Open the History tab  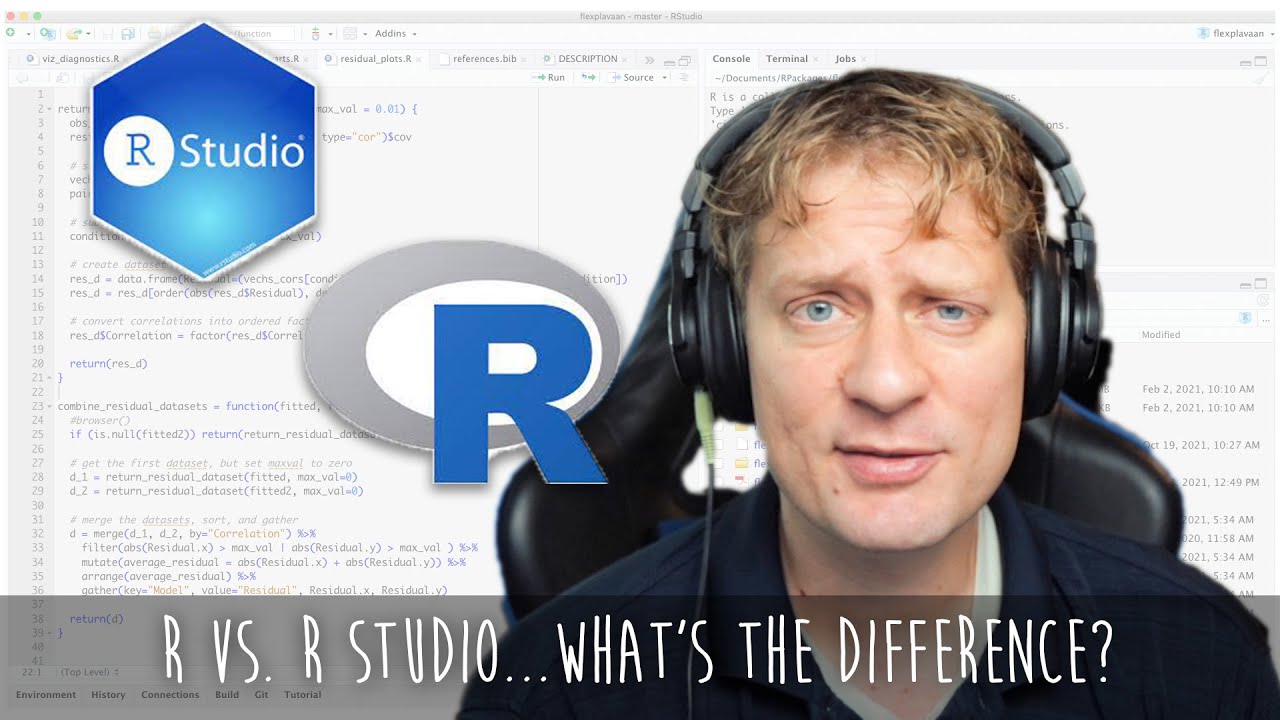(x=108, y=695)
